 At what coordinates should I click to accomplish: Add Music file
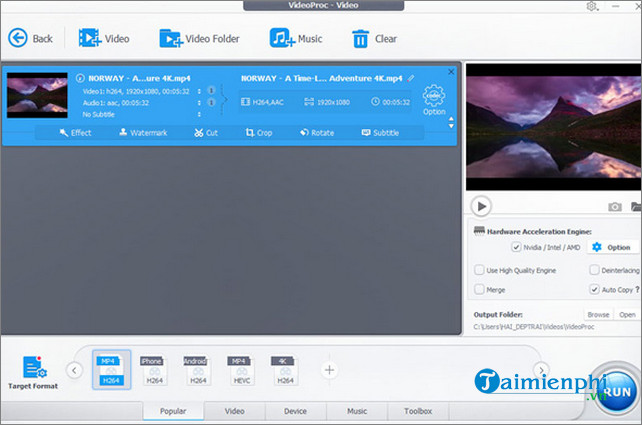coord(296,38)
